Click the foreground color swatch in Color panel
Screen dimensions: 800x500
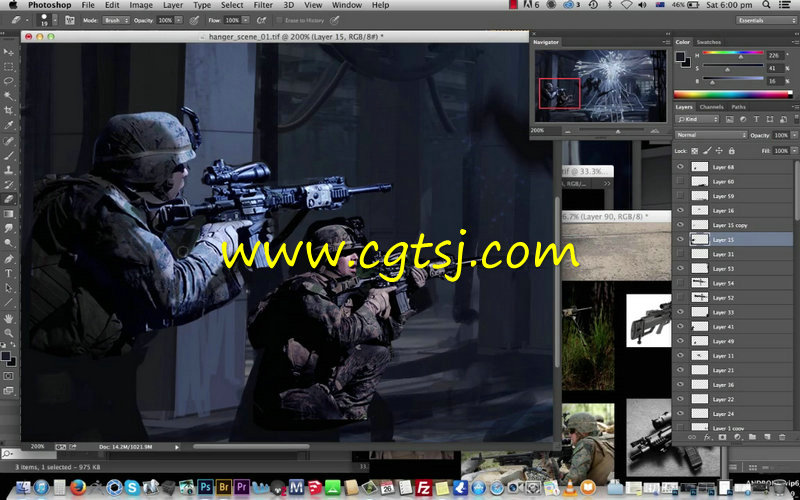click(680, 56)
